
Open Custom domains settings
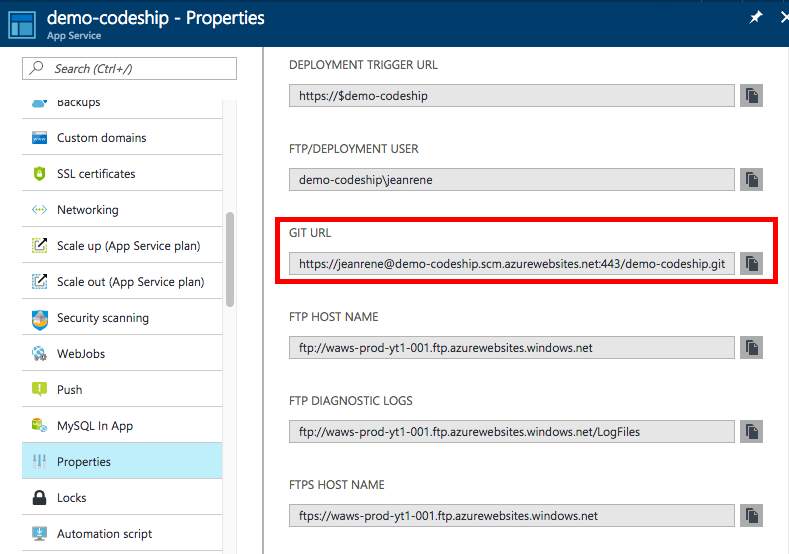[122, 137]
